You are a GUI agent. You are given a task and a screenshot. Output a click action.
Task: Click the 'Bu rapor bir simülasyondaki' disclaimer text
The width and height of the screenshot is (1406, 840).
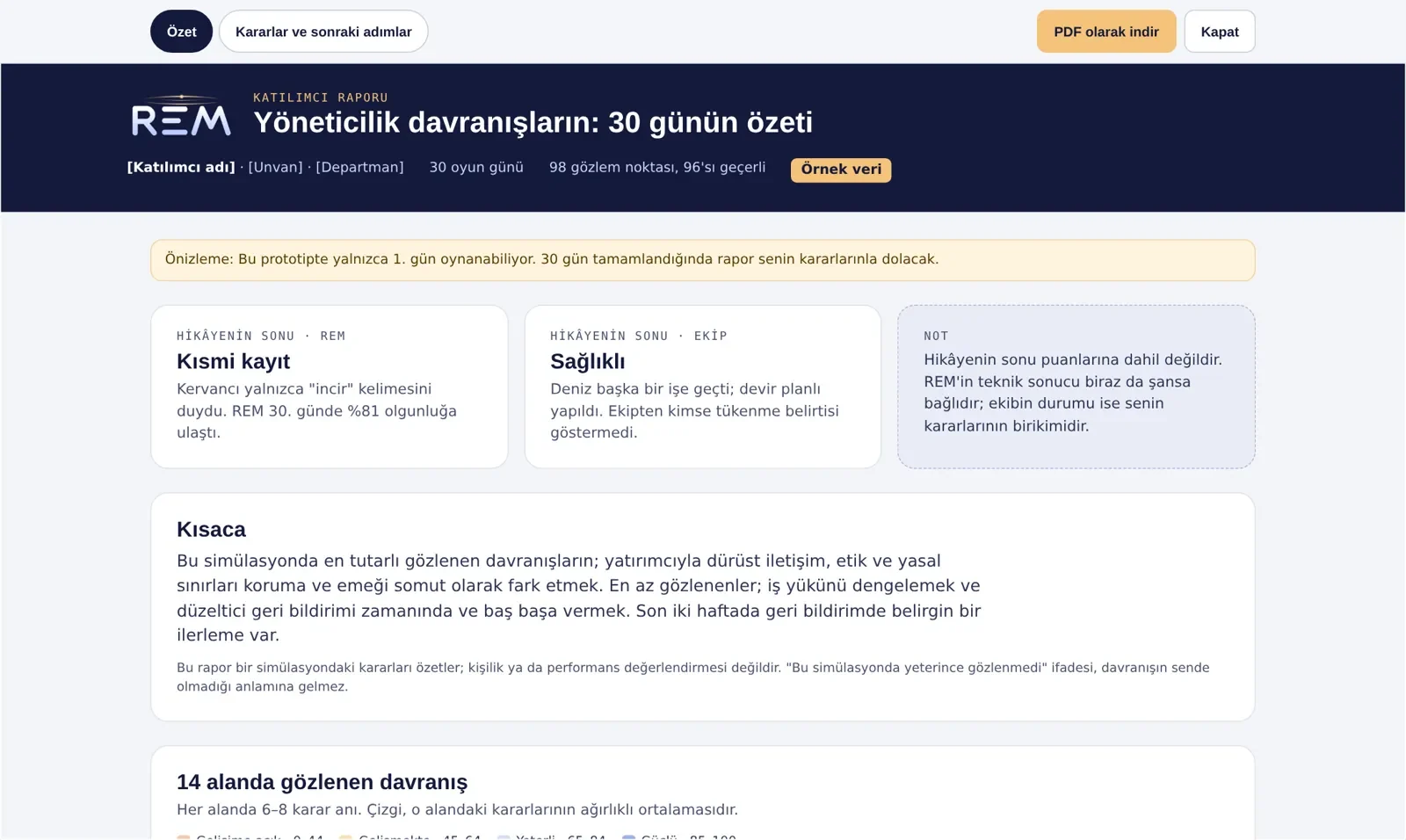692,677
